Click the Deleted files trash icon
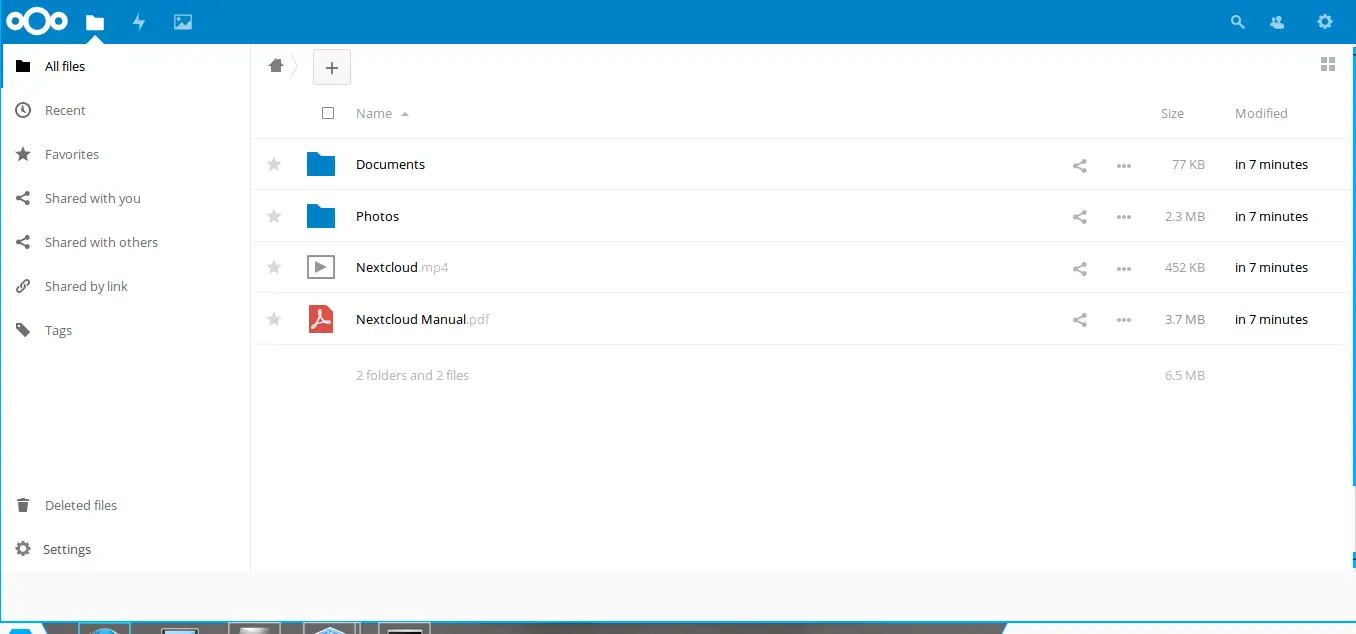This screenshot has height=634, width=1356. tap(23, 505)
